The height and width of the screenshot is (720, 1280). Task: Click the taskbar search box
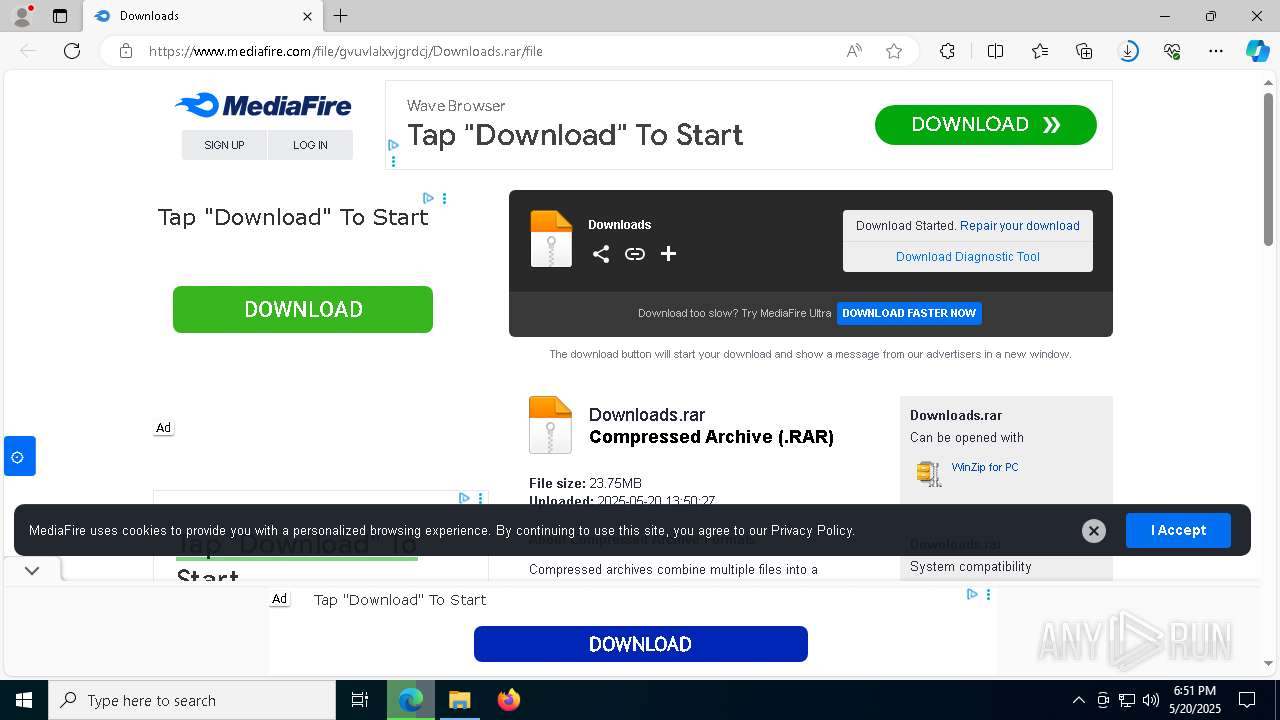192,700
